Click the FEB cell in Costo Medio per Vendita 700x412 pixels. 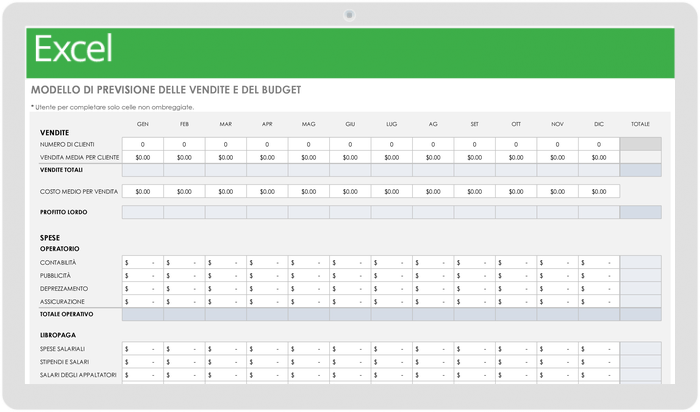(x=184, y=191)
